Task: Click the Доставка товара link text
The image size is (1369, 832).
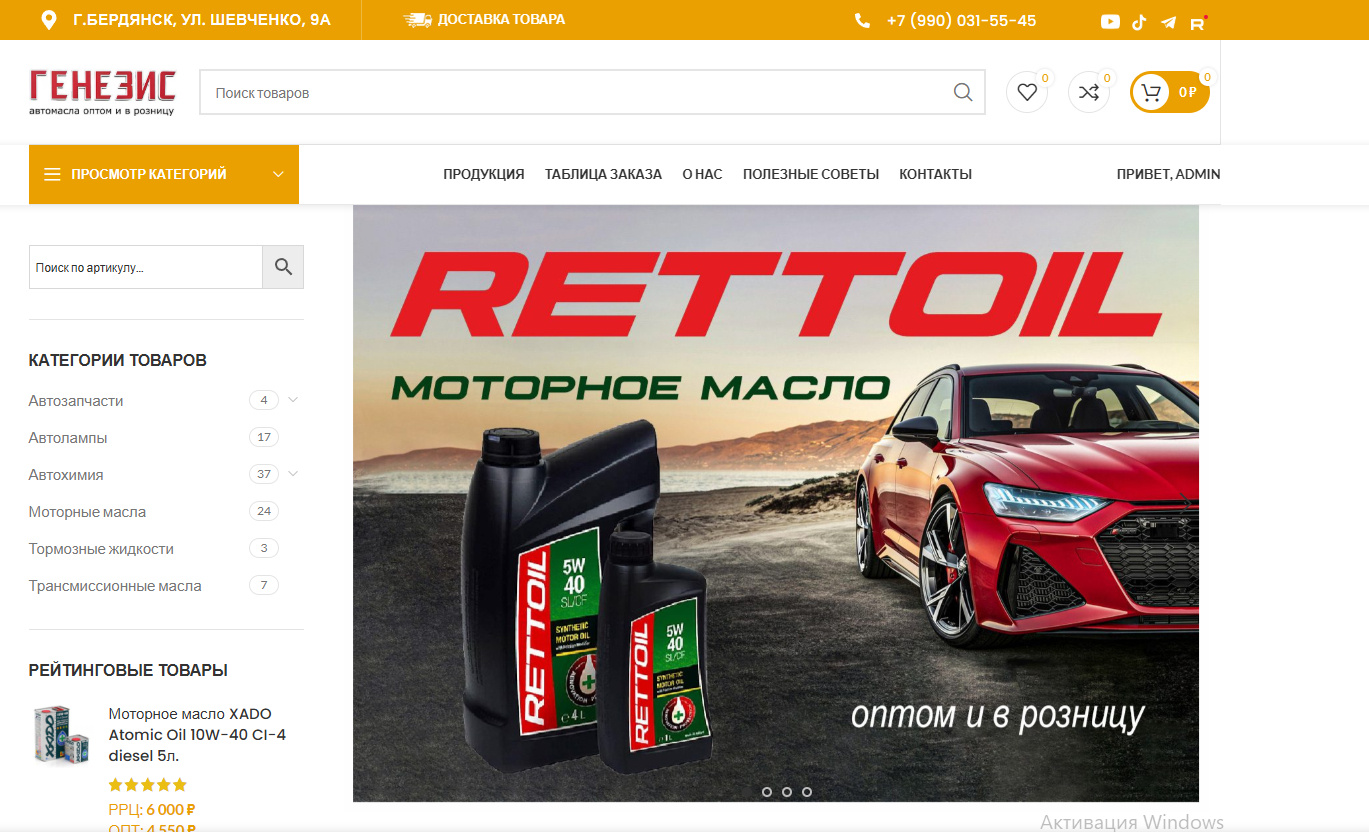Action: coord(501,20)
